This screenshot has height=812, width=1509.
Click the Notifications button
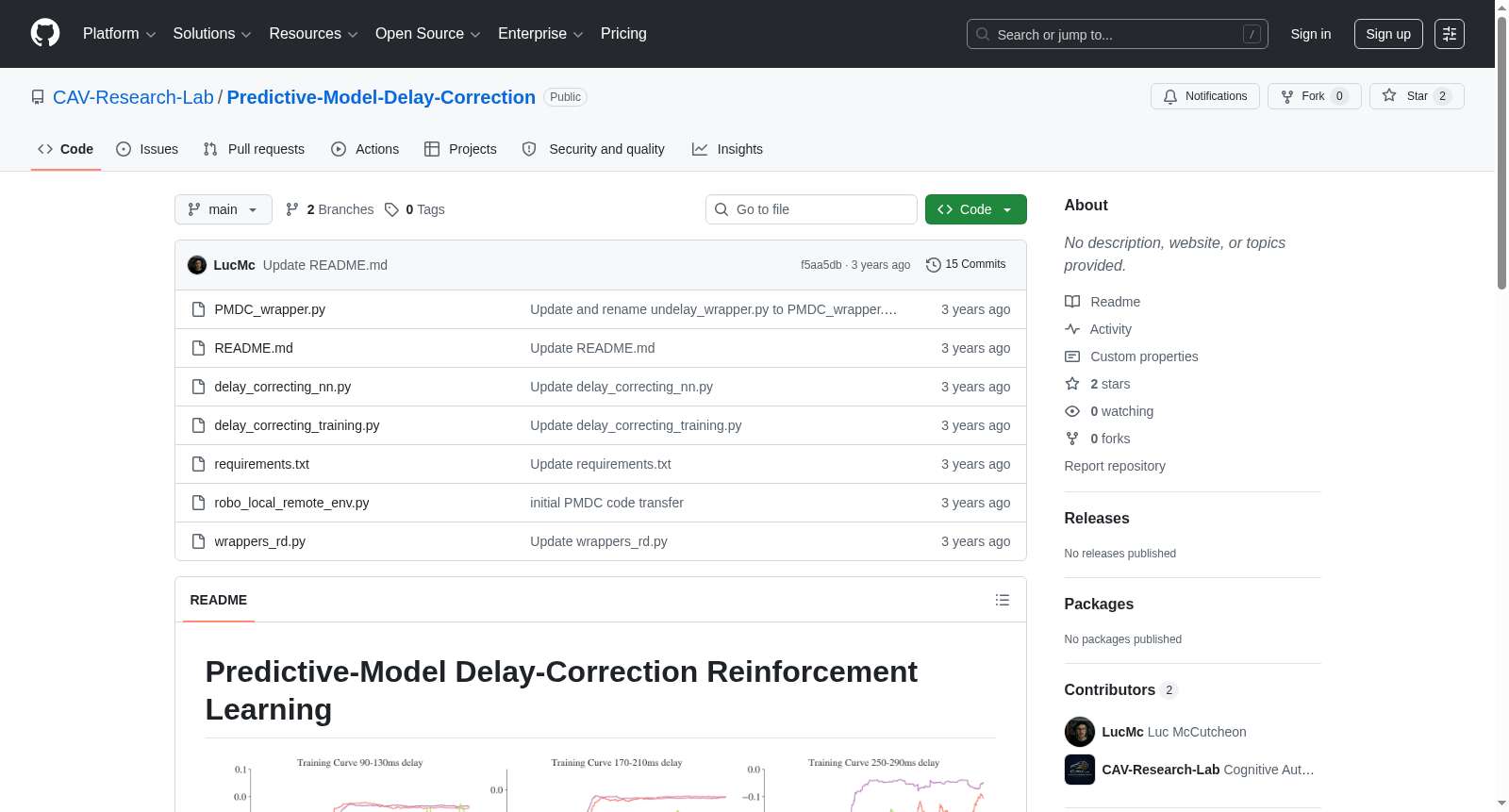click(x=1205, y=96)
